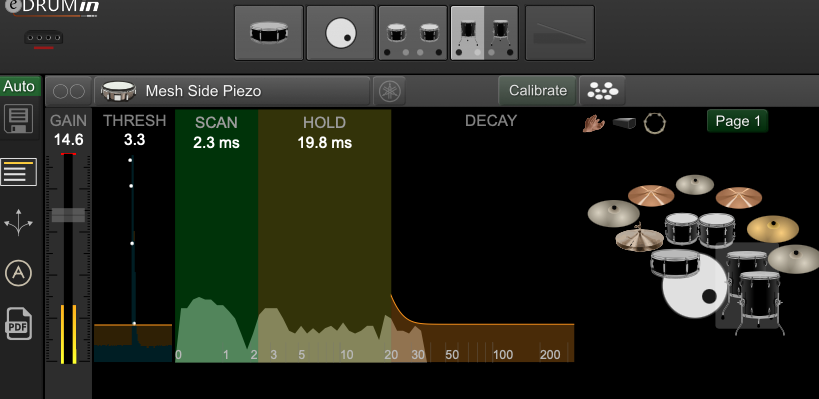Click the GAIN value 14.6
Viewport: 819px width, 399px height.
(x=68, y=140)
